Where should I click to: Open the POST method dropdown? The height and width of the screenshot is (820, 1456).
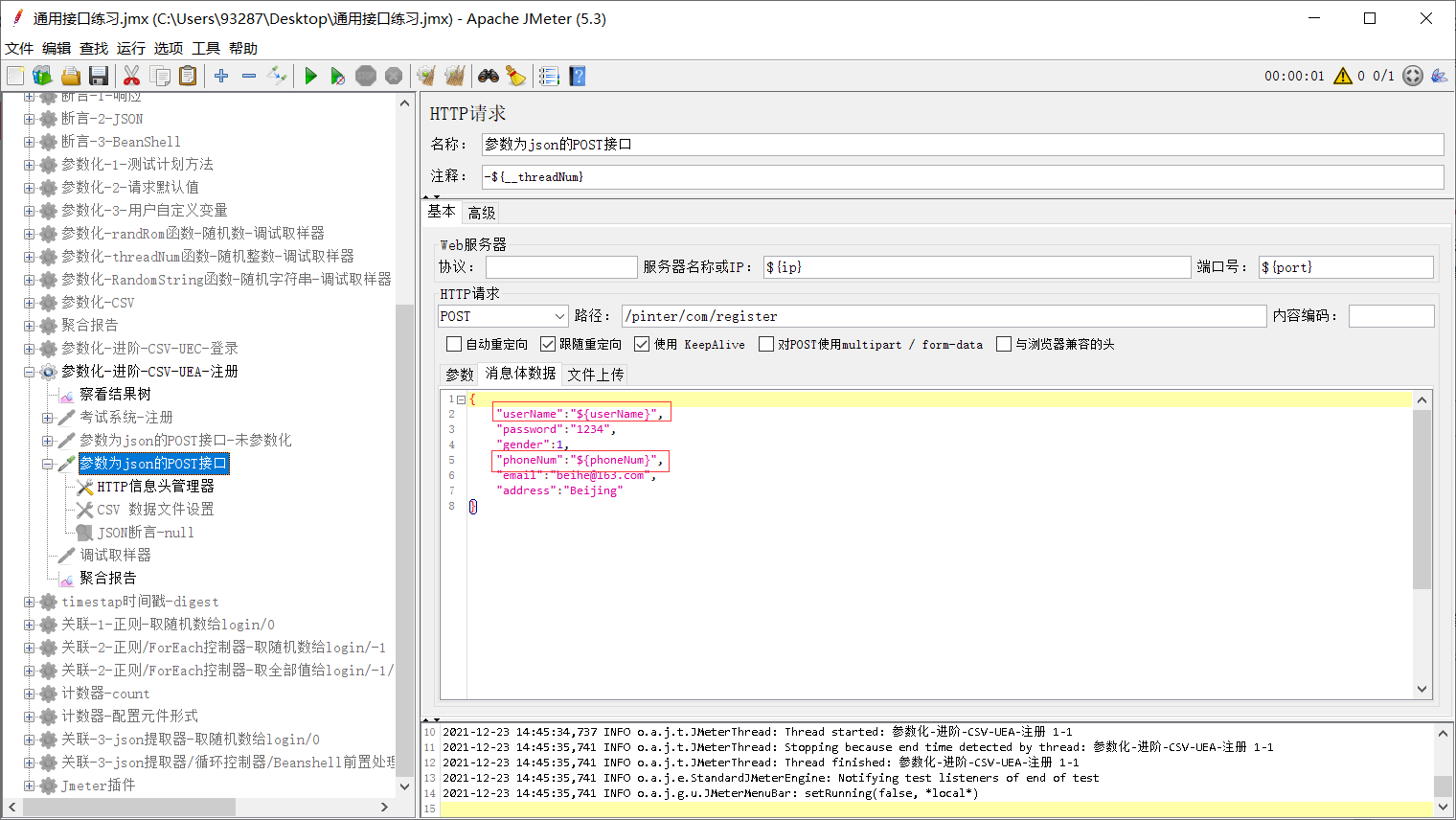[x=503, y=316]
